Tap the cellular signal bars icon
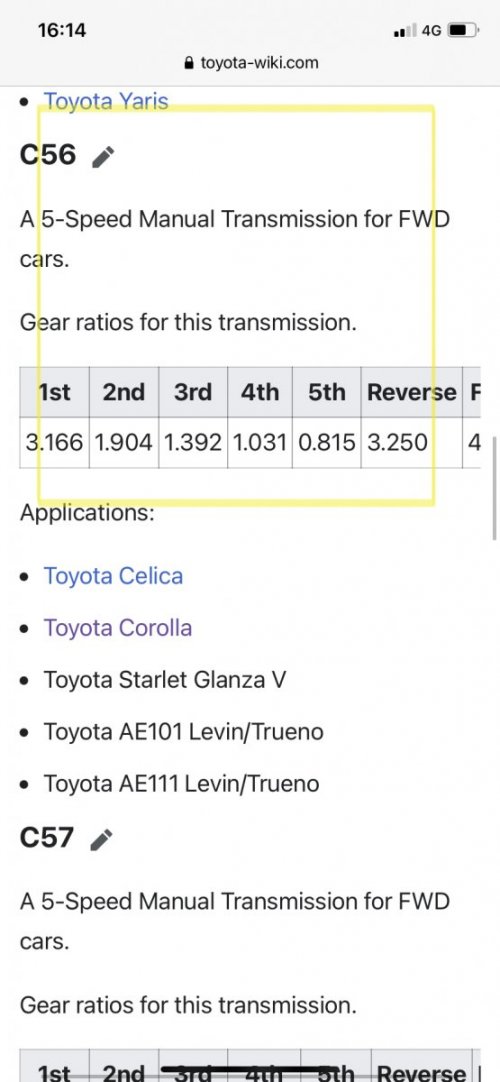 pyautogui.click(x=406, y=30)
